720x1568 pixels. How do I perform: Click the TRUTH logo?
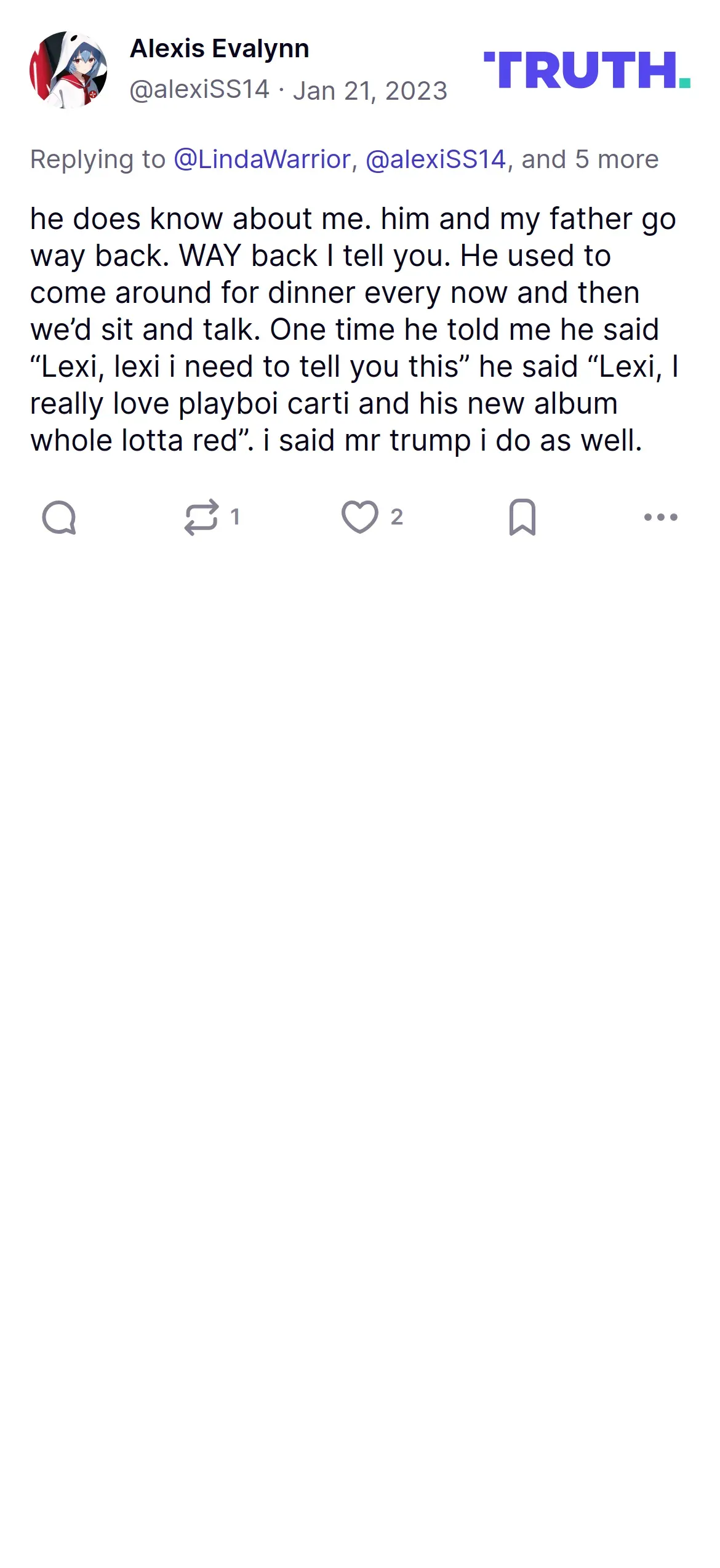coord(587,70)
